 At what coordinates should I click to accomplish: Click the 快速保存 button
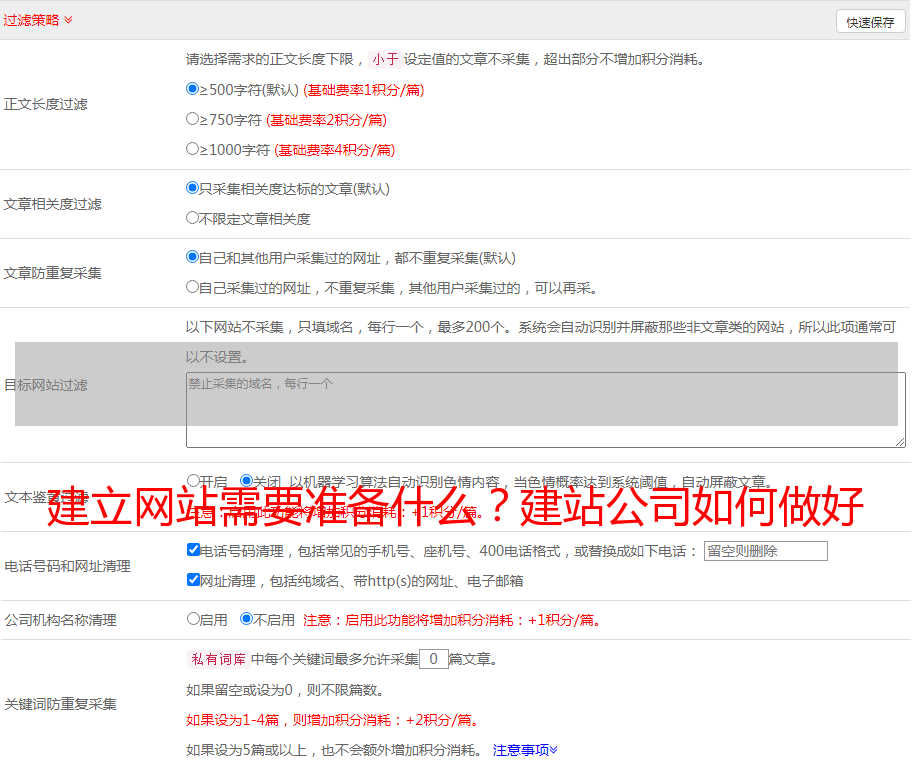click(870, 22)
